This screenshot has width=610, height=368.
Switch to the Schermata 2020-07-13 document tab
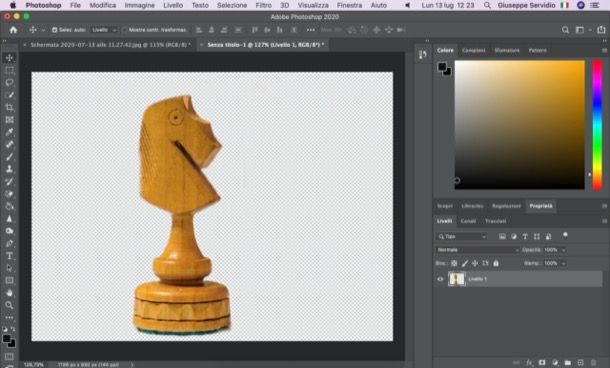pyautogui.click(x=110, y=45)
